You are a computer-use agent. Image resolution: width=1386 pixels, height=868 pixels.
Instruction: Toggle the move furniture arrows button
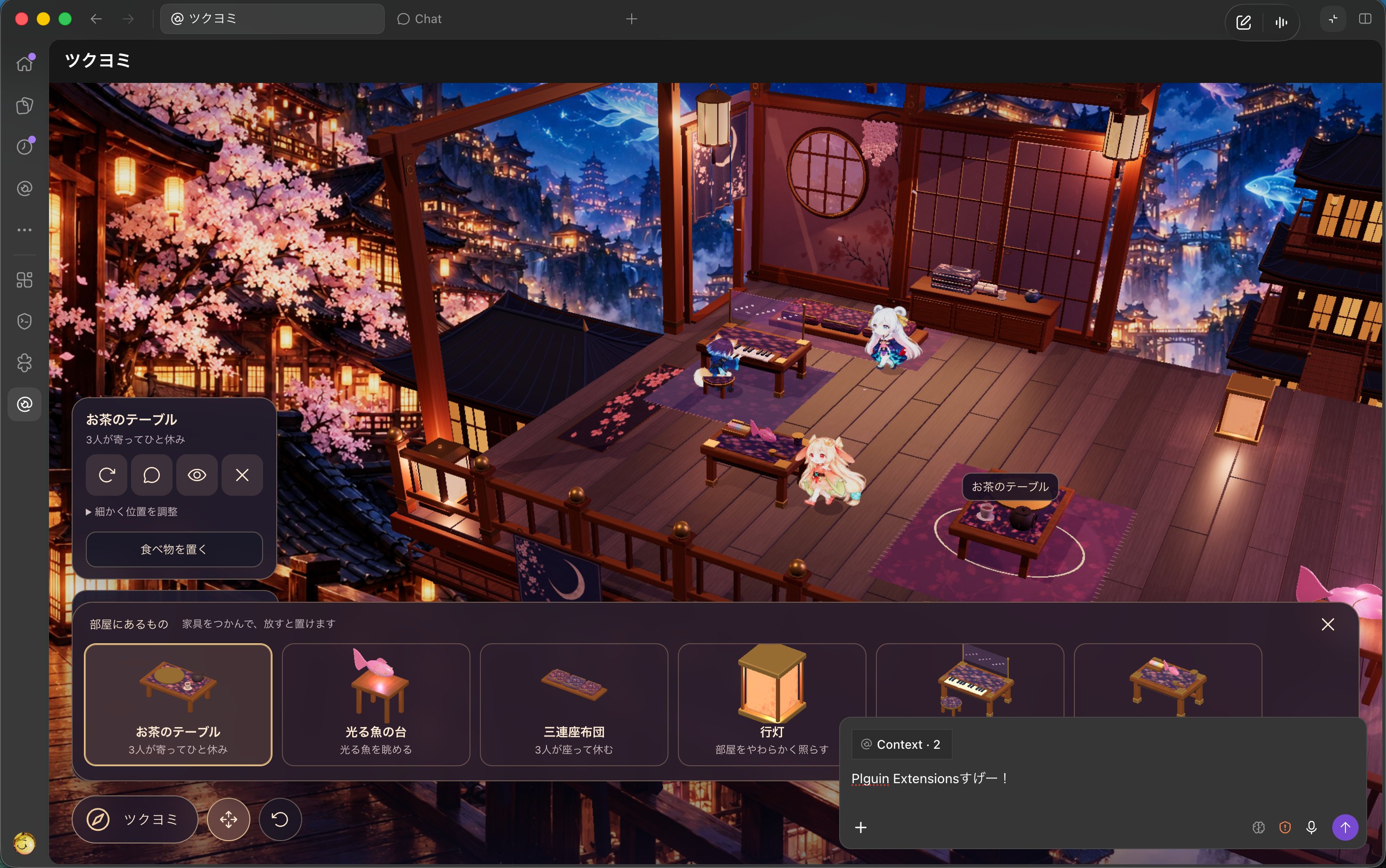229,819
